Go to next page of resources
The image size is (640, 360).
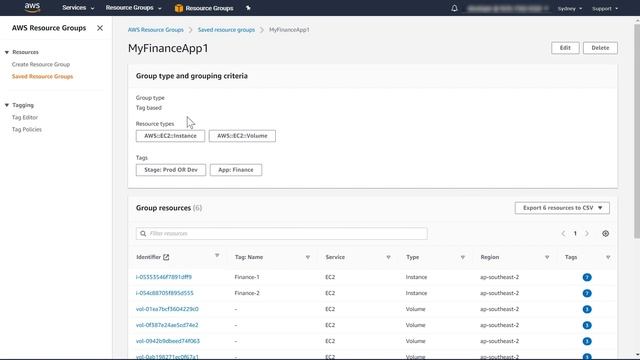pyautogui.click(x=587, y=233)
